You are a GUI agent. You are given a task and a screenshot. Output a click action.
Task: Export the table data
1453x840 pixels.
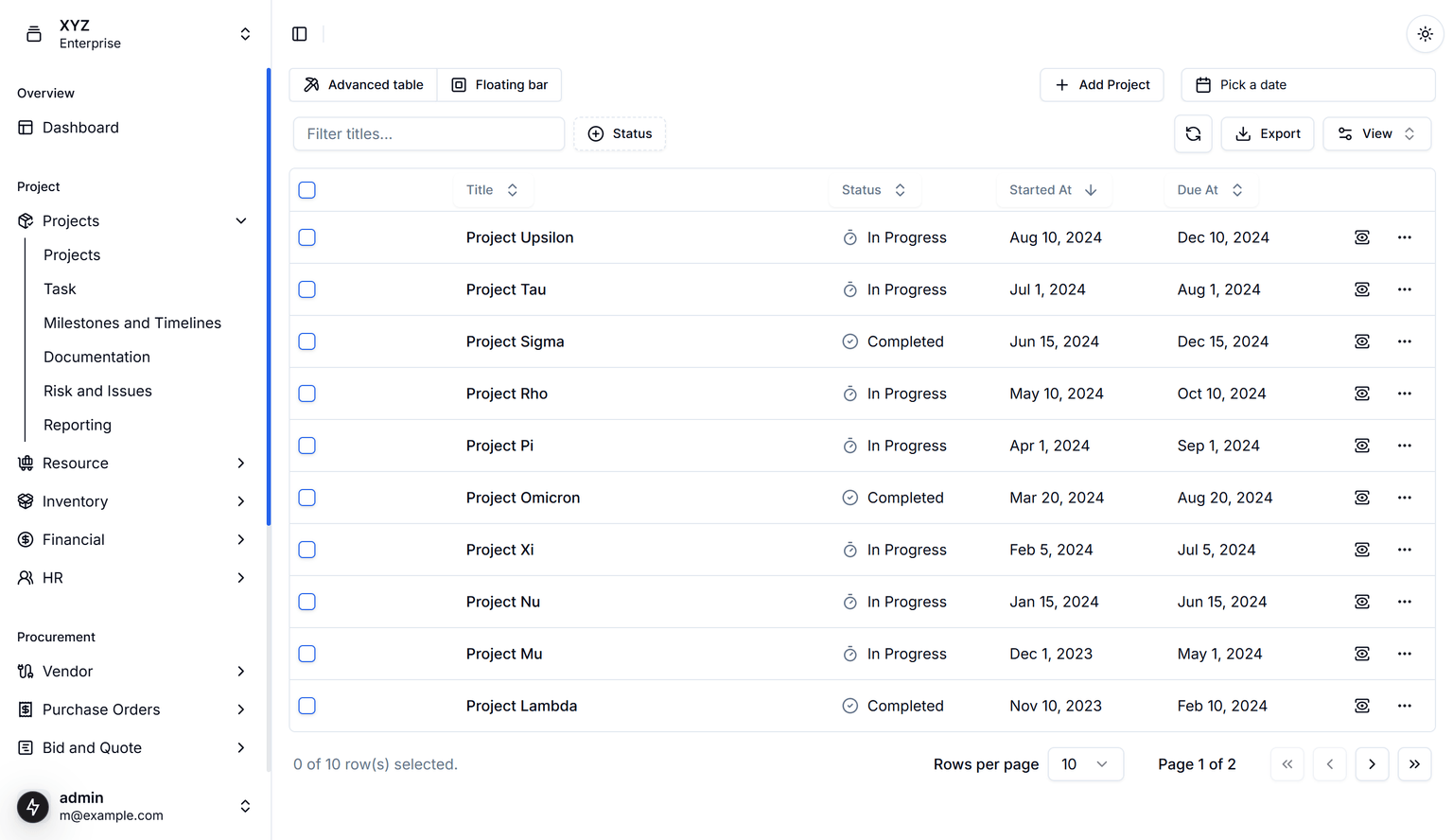pyautogui.click(x=1268, y=134)
